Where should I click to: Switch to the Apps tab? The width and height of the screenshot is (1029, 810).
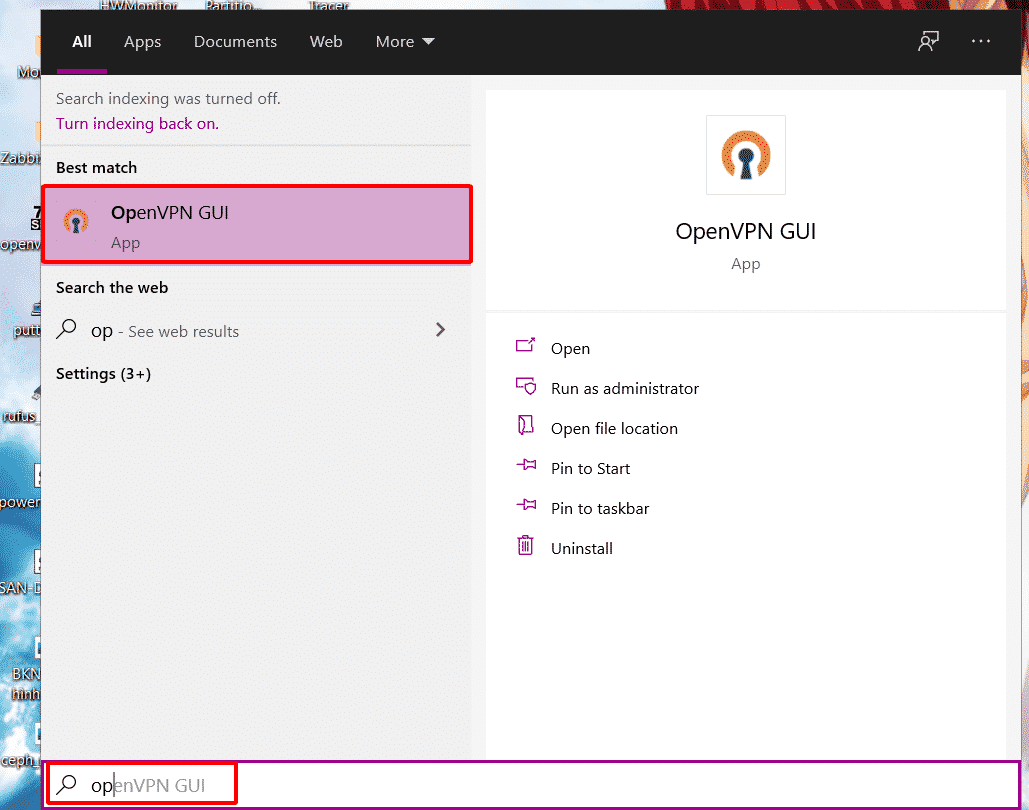142,42
